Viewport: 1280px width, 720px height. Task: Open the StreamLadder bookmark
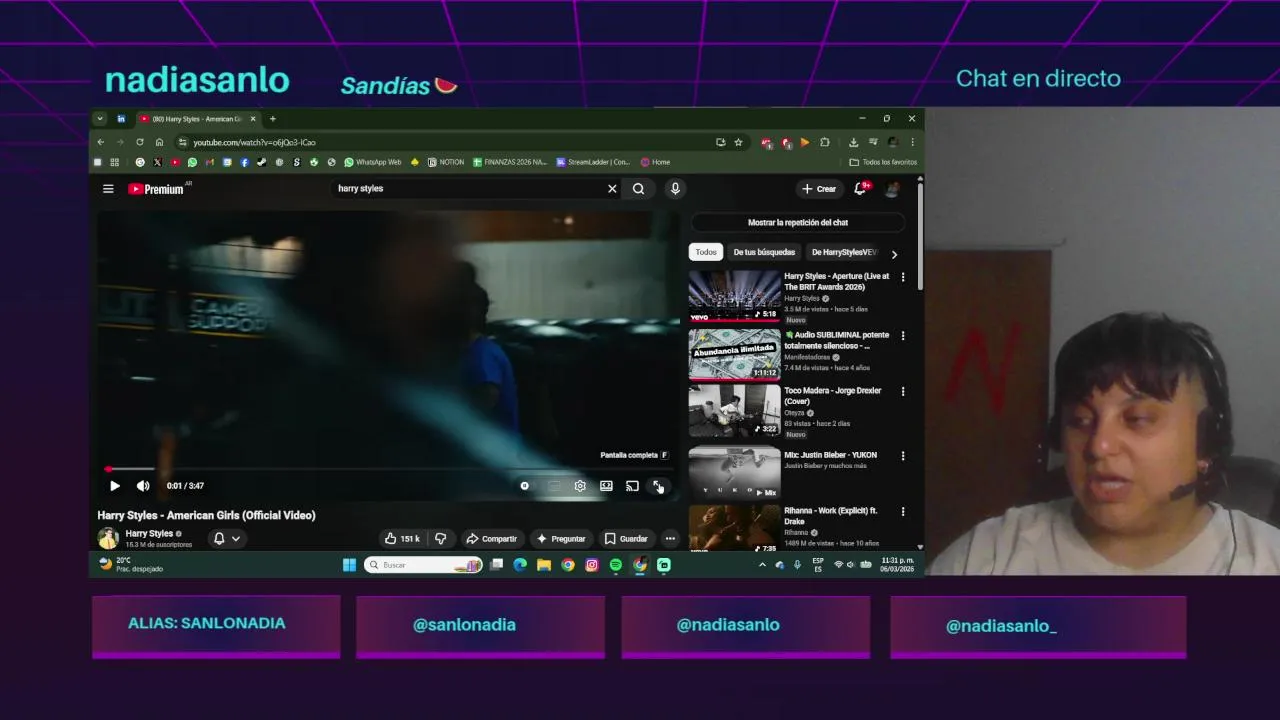(x=593, y=162)
